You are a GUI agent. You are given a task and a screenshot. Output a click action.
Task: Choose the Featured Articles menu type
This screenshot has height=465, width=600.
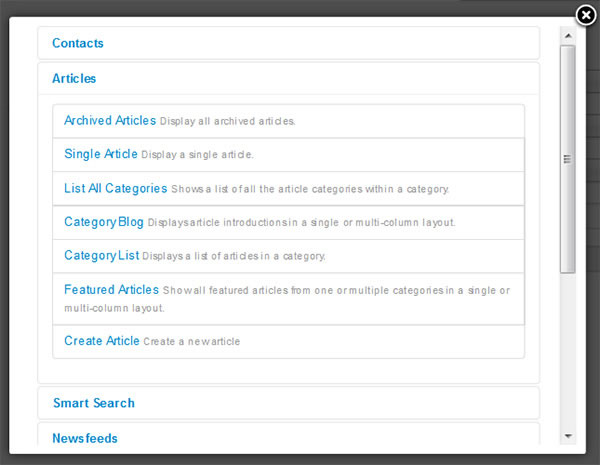point(111,289)
